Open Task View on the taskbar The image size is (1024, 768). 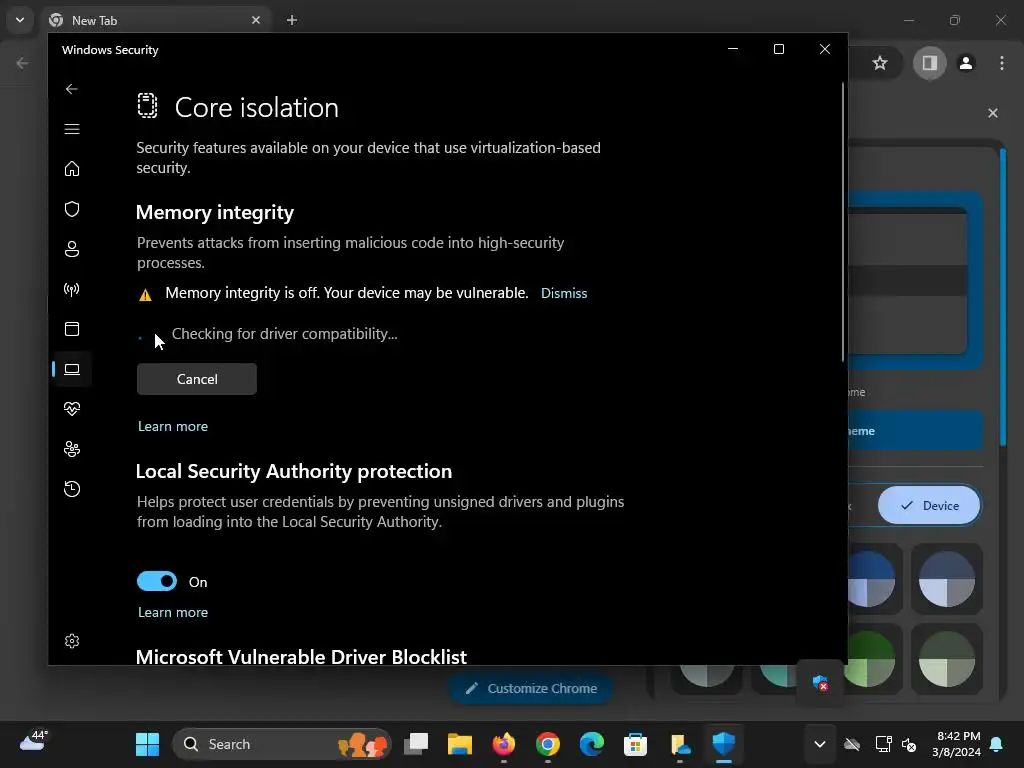coord(416,744)
